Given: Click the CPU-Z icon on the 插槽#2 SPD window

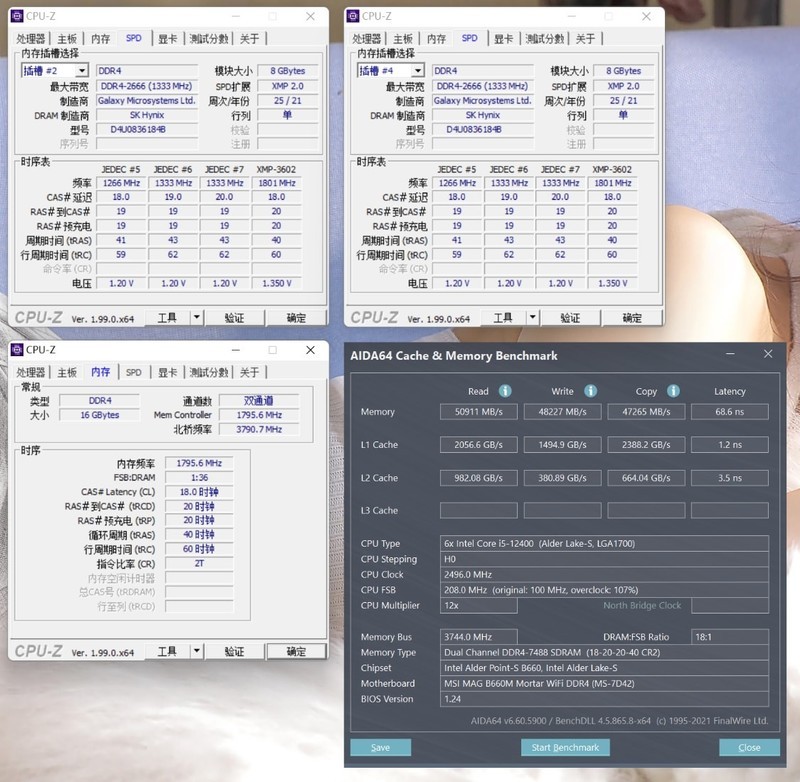Looking at the screenshot, I should pos(17,16).
